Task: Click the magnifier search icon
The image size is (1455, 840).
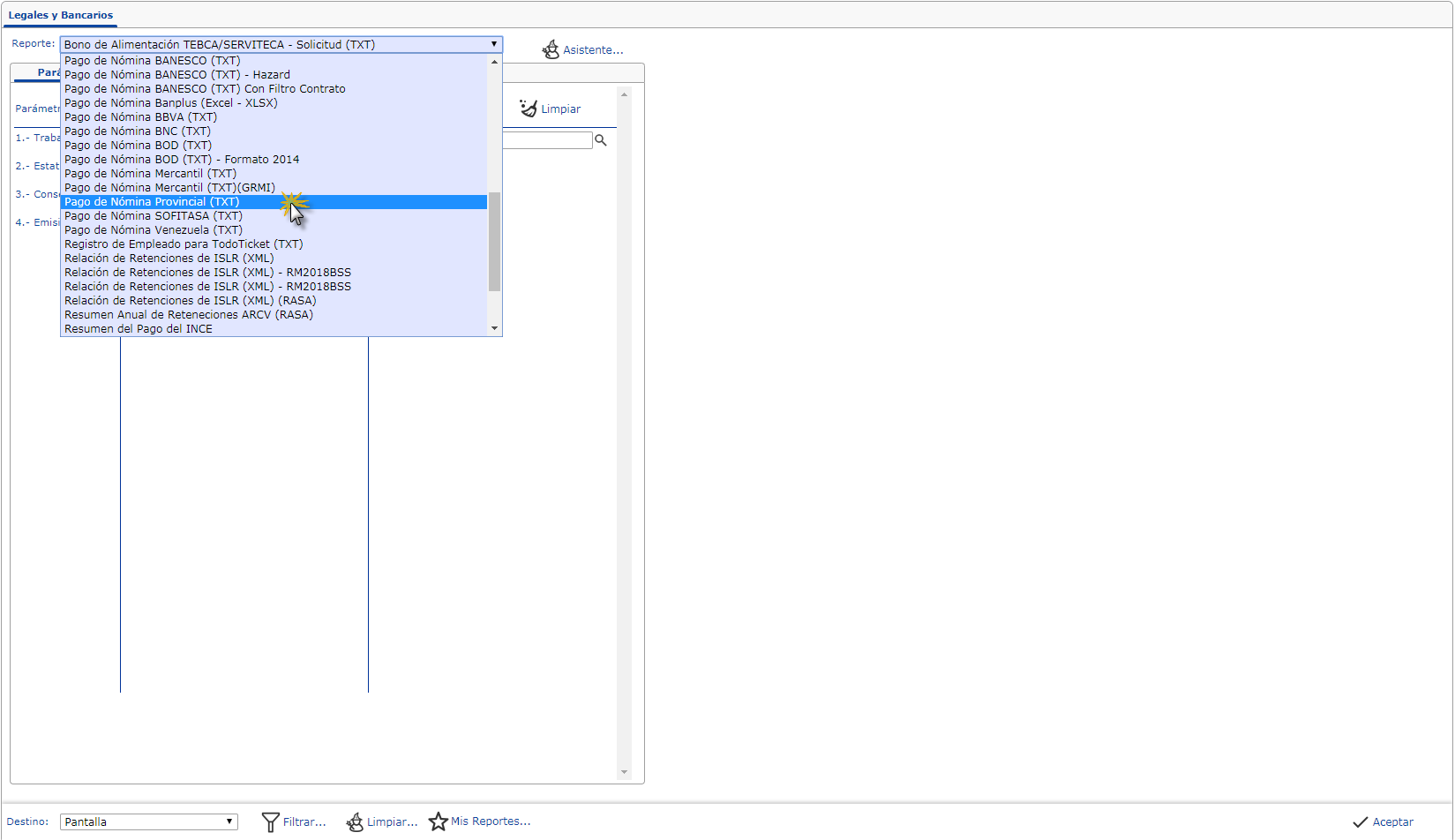Action: [x=601, y=140]
